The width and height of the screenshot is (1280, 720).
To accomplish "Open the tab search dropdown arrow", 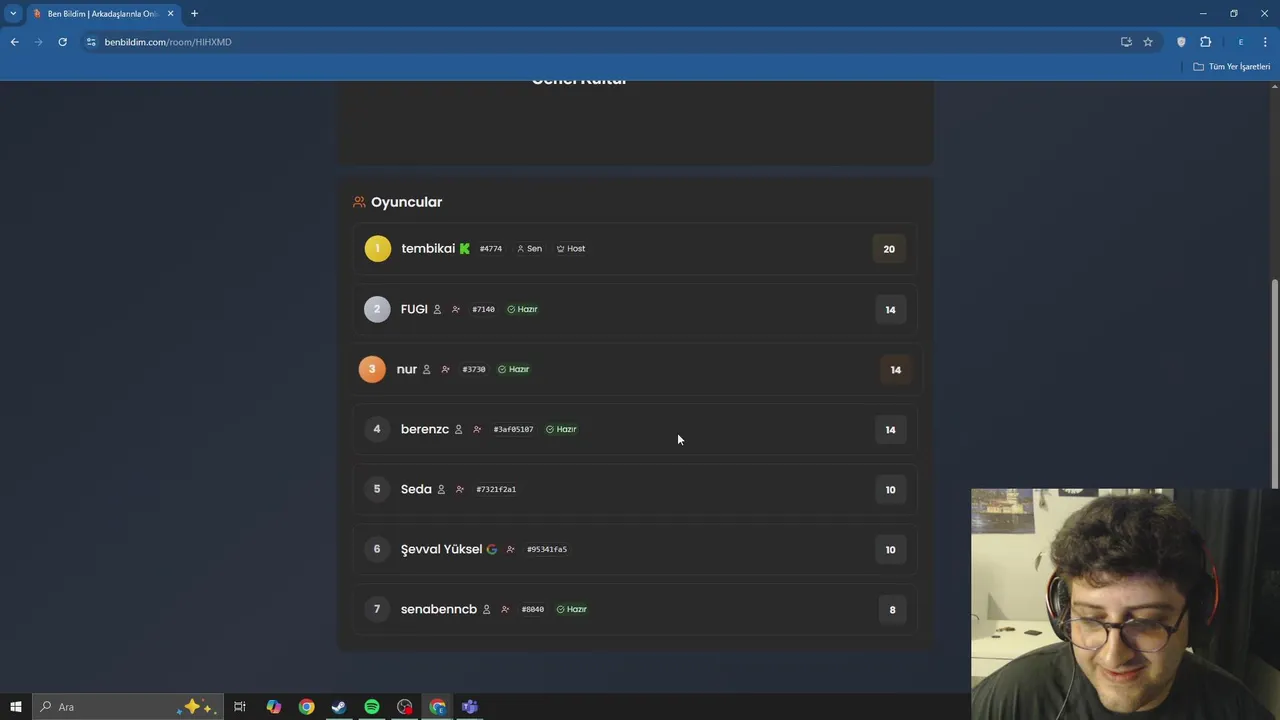I will coord(13,13).
